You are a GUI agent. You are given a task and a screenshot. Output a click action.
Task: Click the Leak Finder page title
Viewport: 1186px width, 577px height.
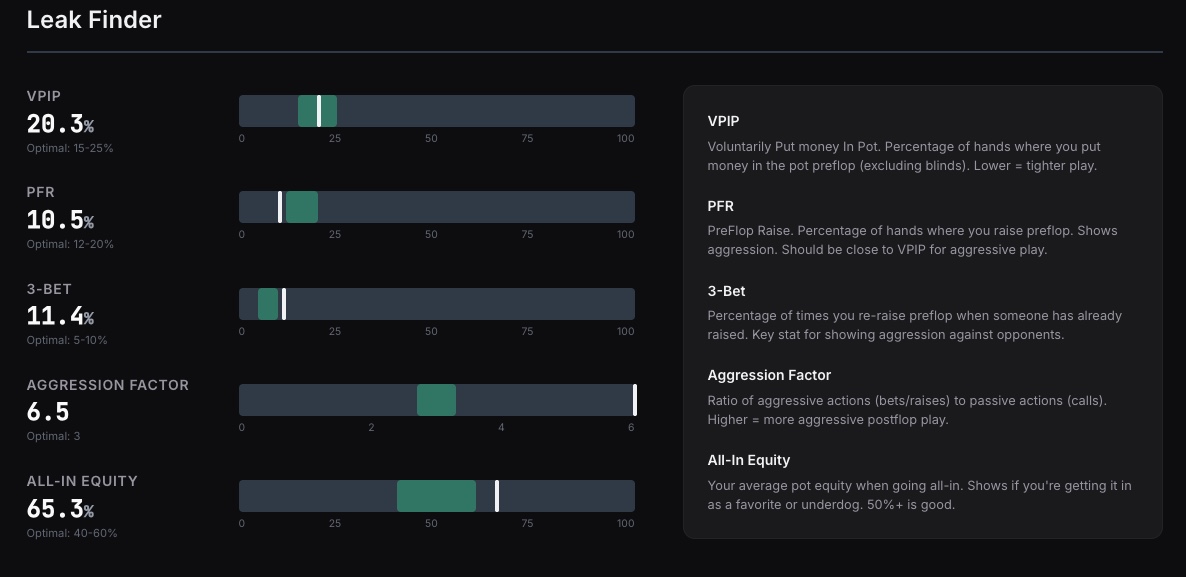tap(93, 19)
